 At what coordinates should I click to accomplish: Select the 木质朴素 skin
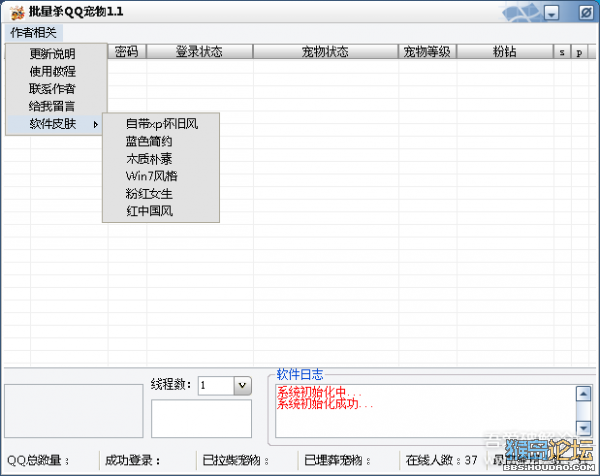[149, 159]
